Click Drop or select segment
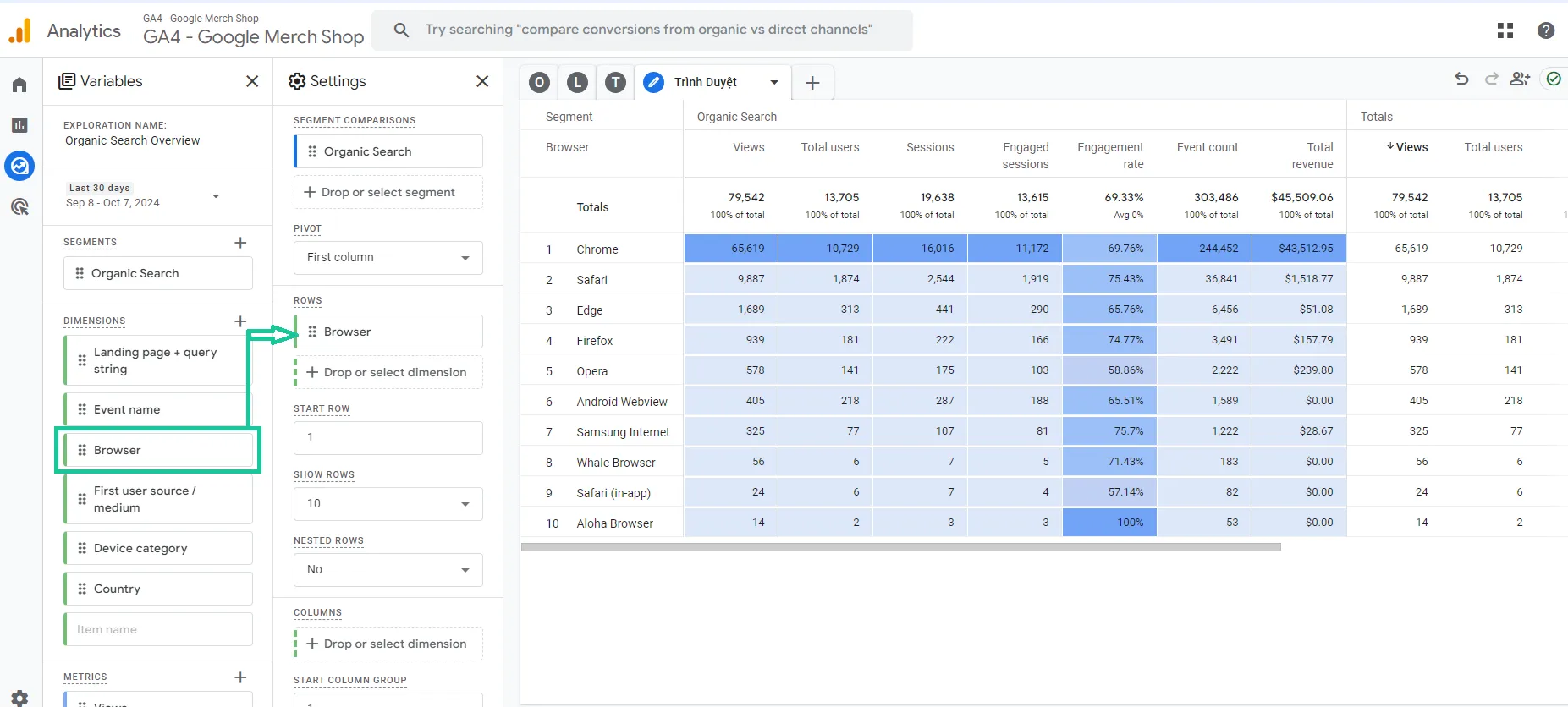The width and height of the screenshot is (1568, 707). (x=388, y=192)
